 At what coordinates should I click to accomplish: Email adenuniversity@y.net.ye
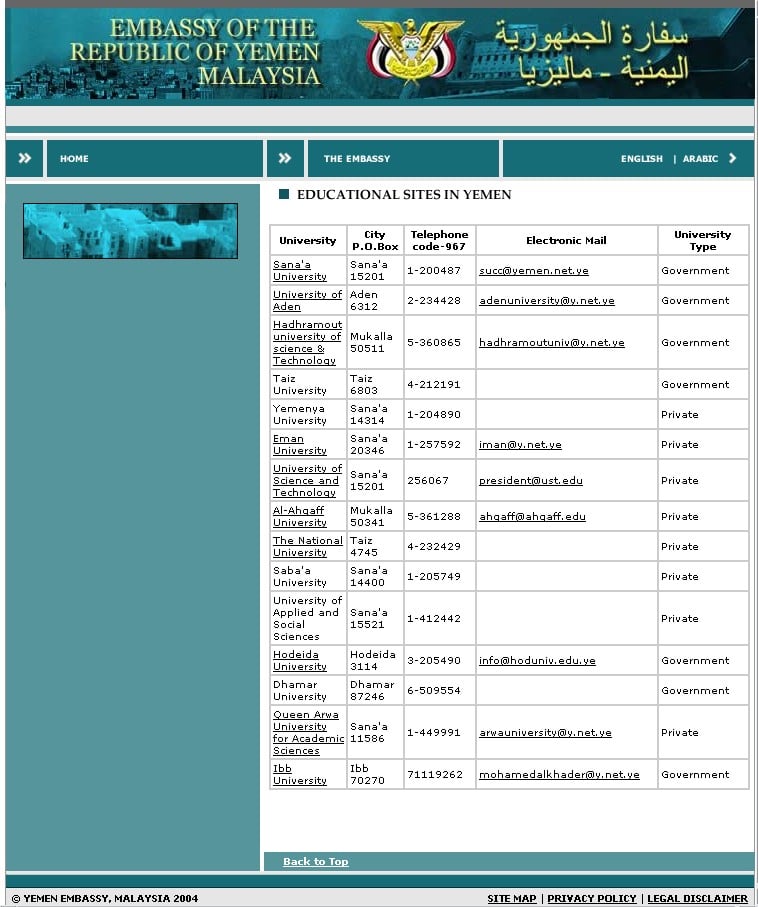point(547,301)
